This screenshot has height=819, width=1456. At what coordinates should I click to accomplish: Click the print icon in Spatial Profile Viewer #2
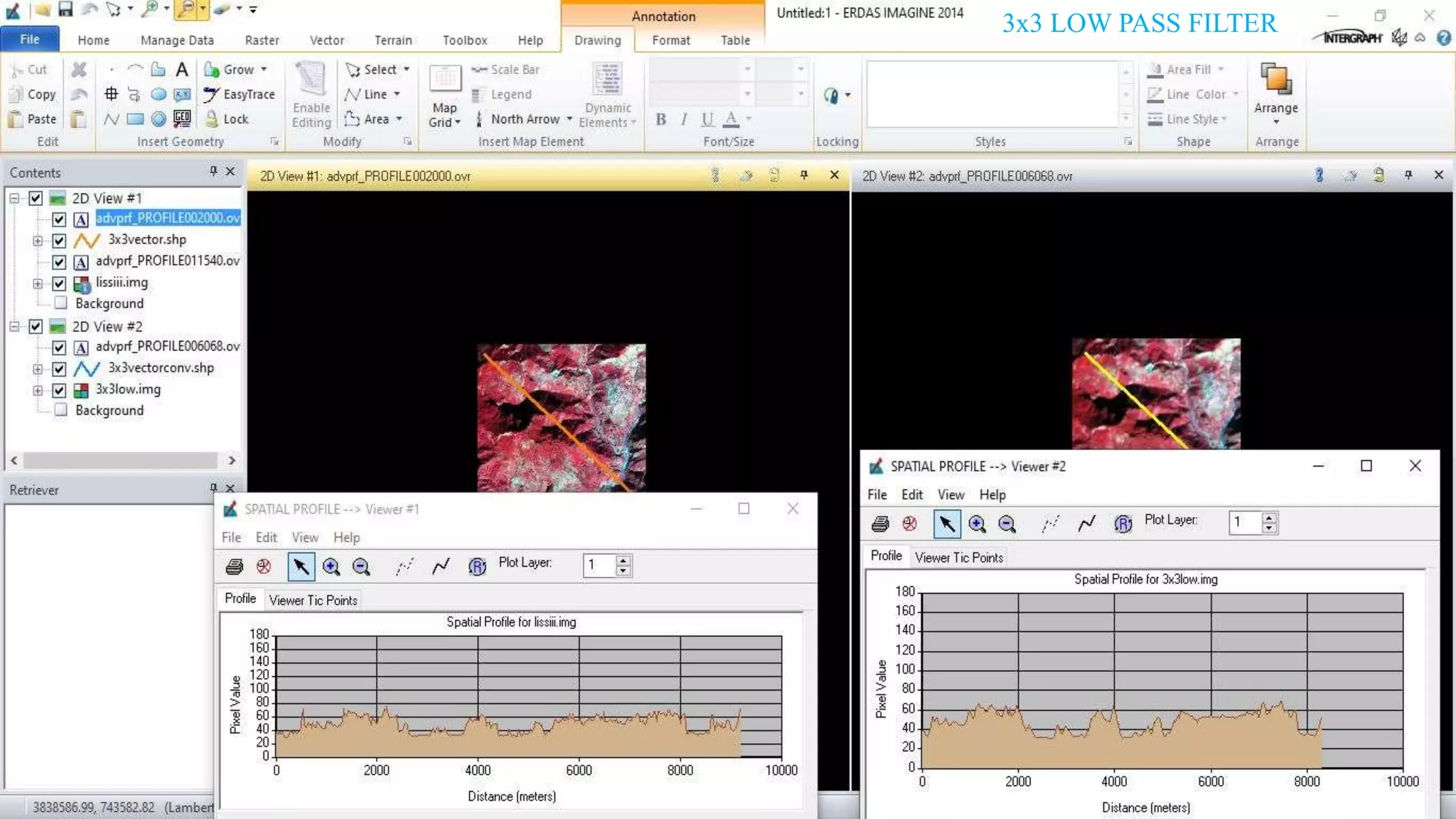(x=880, y=524)
